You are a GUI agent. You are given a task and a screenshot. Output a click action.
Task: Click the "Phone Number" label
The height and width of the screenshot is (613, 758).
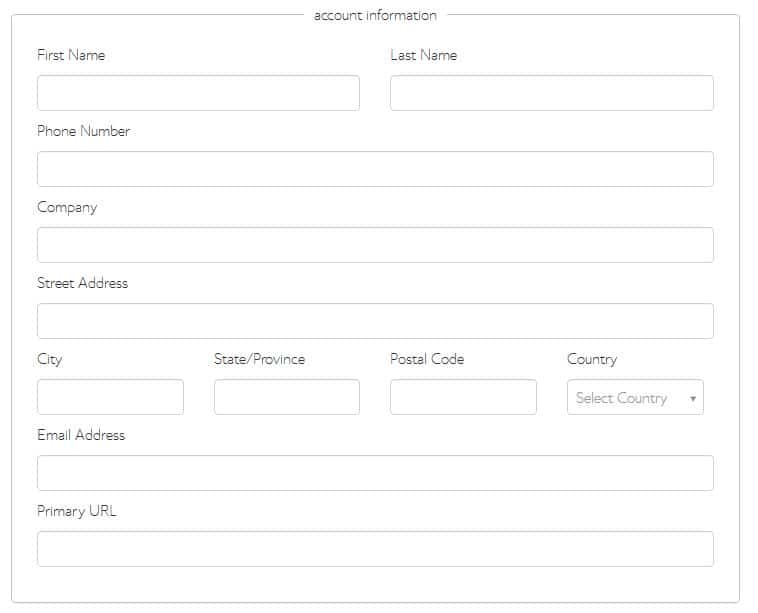pyautogui.click(x=84, y=131)
